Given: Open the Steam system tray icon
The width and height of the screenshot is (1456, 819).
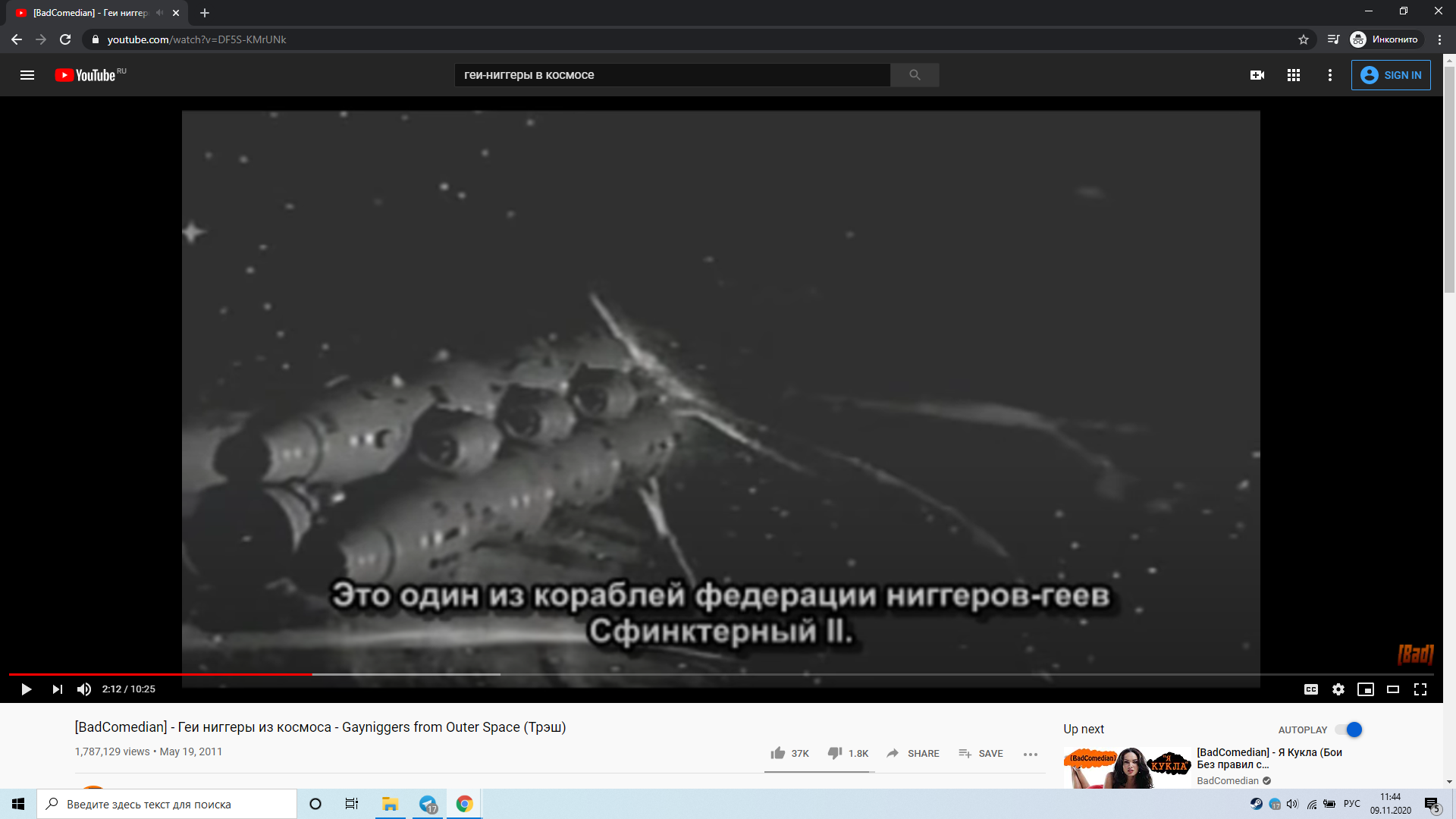Looking at the screenshot, I should (1257, 804).
